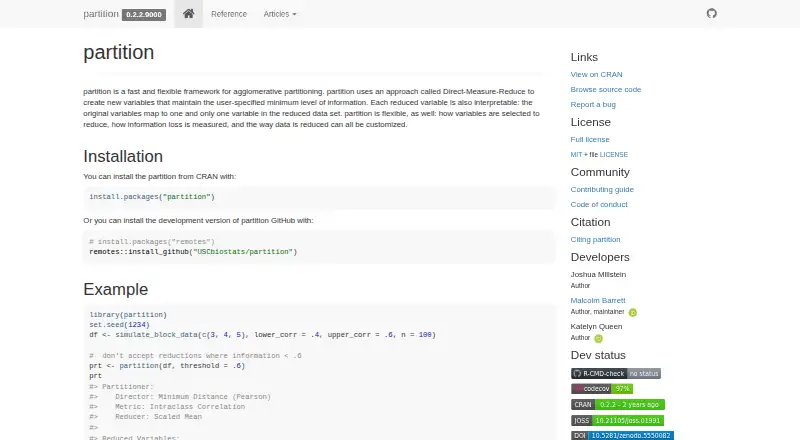800x440 pixels.
Task: Click the Reducer: Scaled Mean output line
Action: point(145,417)
